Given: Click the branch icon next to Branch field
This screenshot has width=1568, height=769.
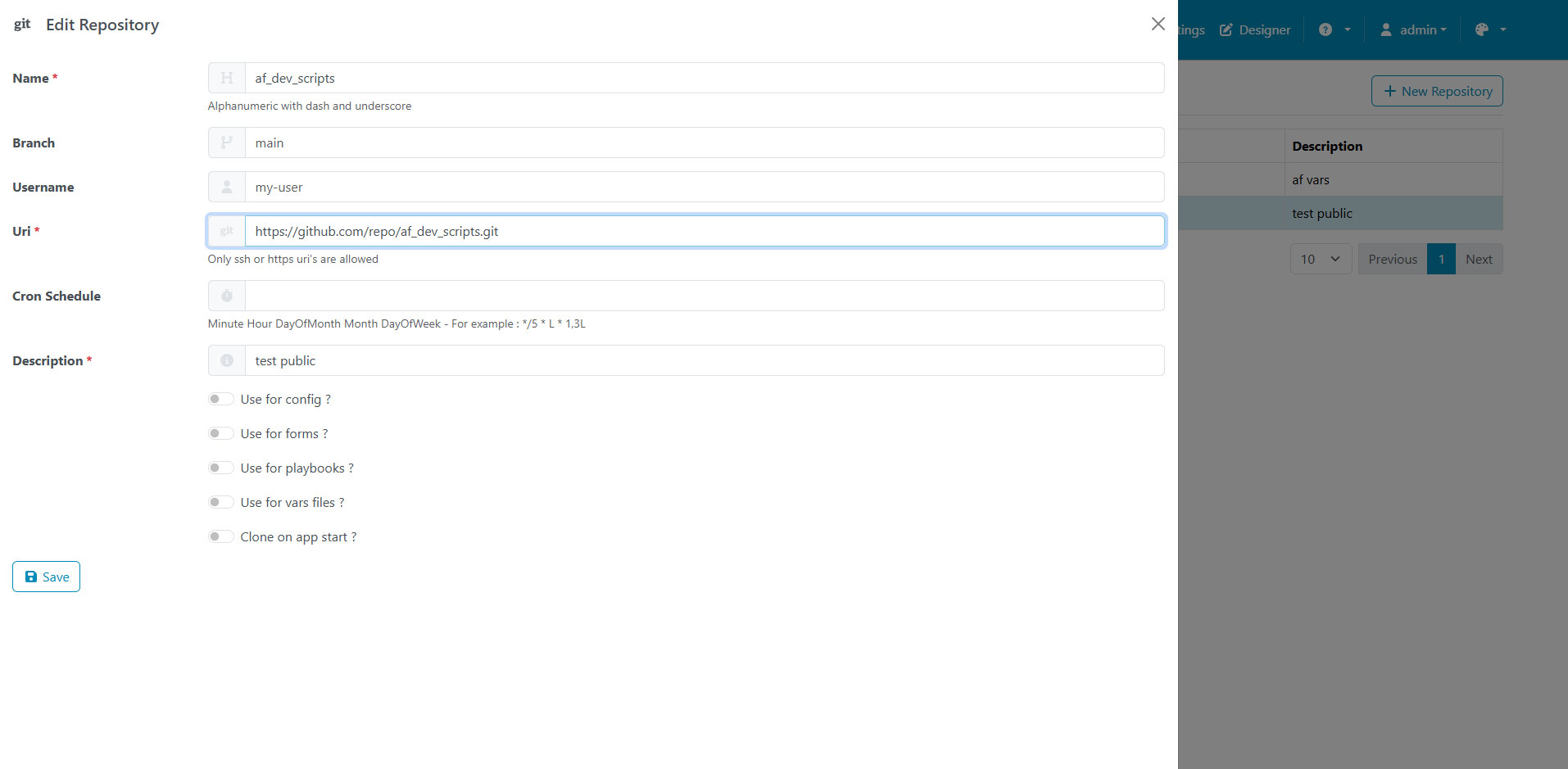Looking at the screenshot, I should click(226, 142).
